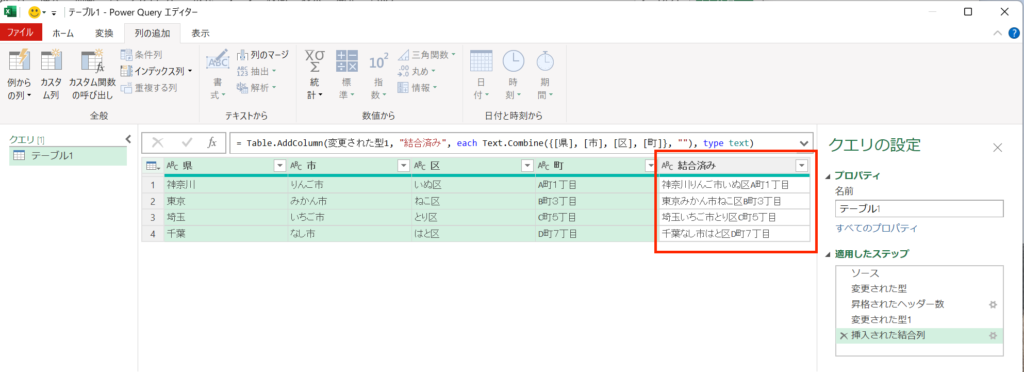This screenshot has width=1024, height=372.
Task: Click the 町 column data type icon
Action: pos(544,166)
